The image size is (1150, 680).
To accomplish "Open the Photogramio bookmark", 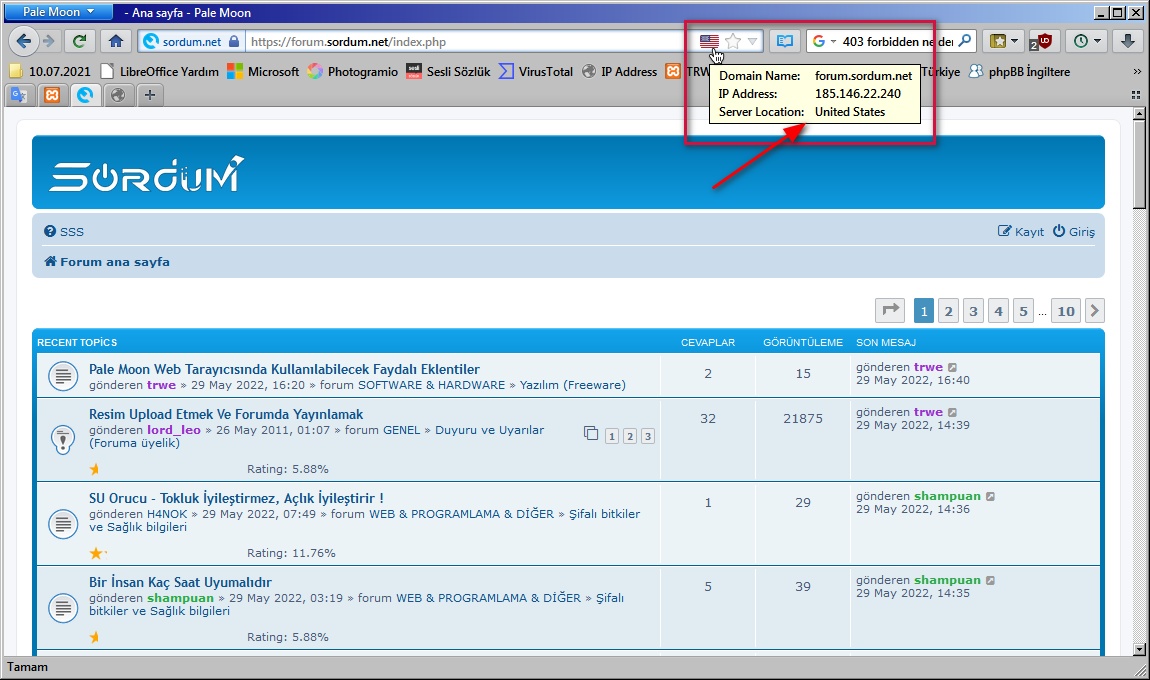I will coord(353,71).
